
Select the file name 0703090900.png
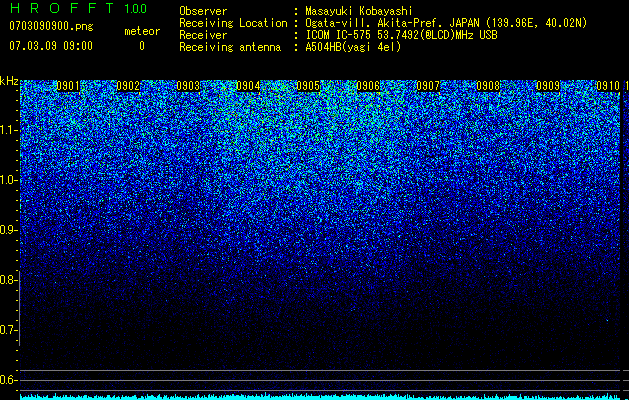point(51,26)
